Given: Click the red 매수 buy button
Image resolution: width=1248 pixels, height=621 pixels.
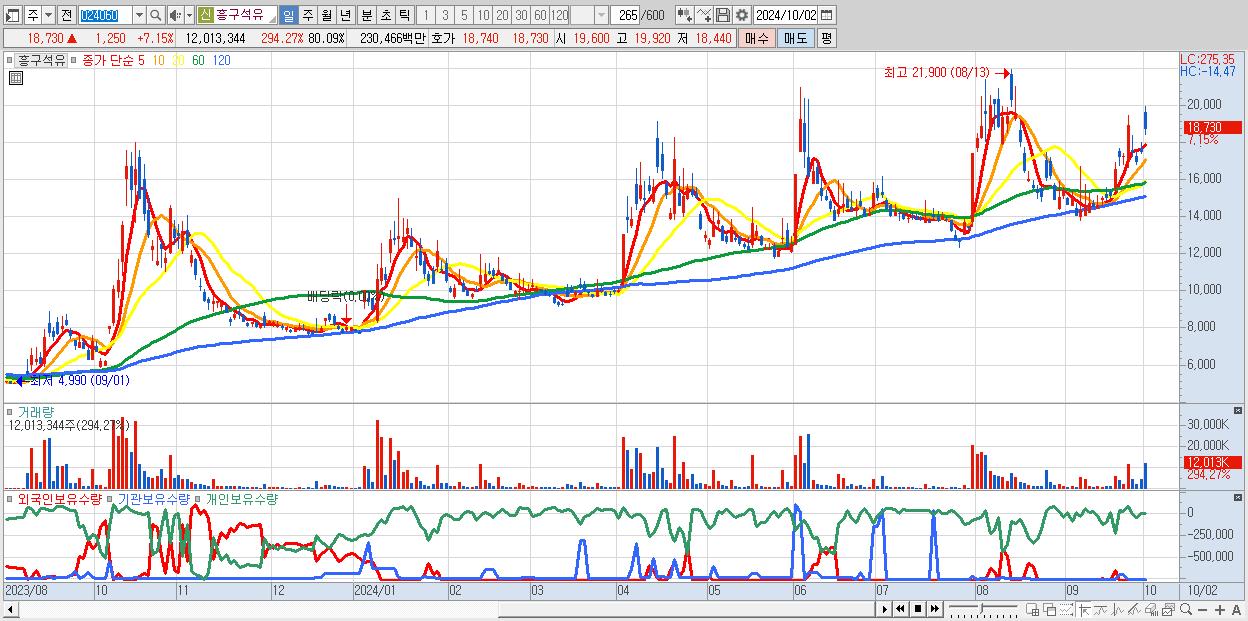Looking at the screenshot, I should tap(757, 38).
